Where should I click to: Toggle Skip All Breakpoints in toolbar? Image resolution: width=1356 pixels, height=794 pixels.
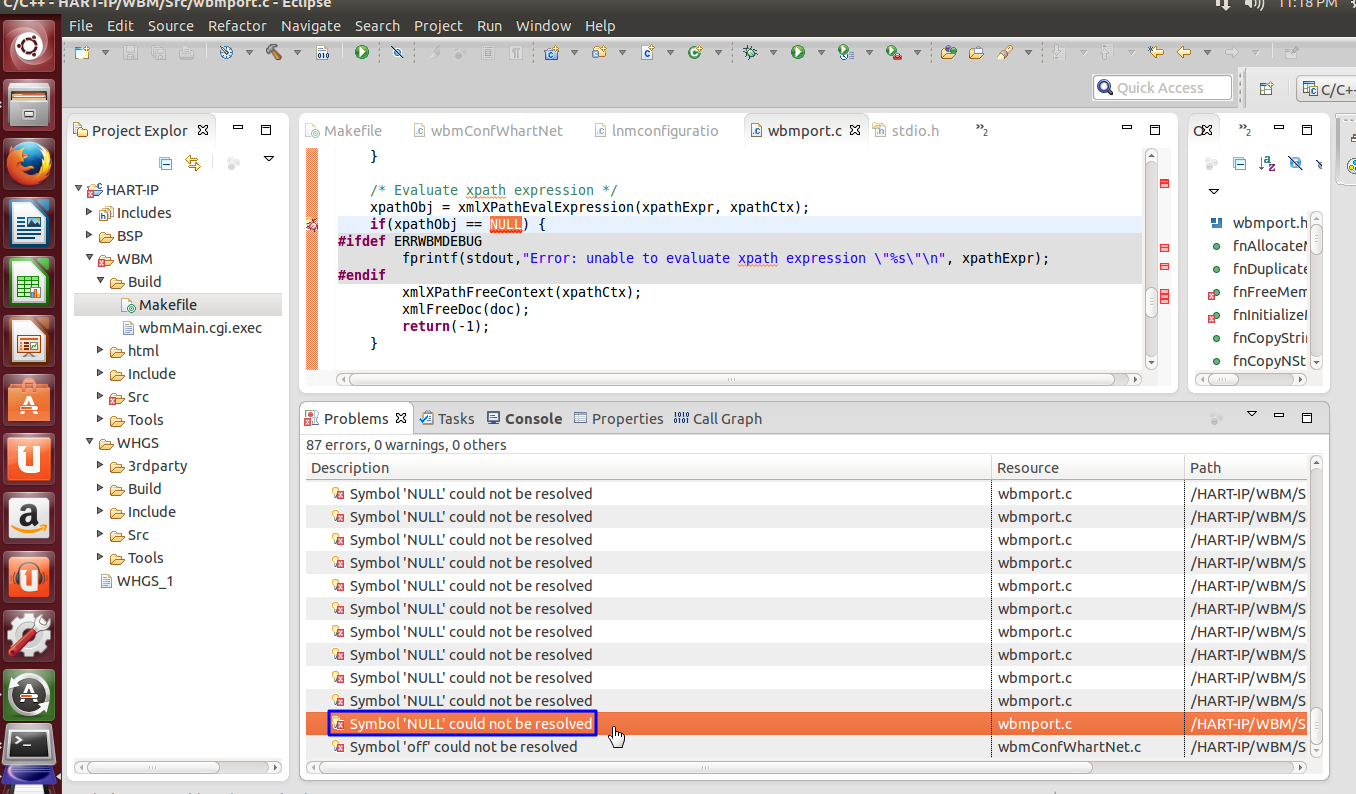[397, 52]
